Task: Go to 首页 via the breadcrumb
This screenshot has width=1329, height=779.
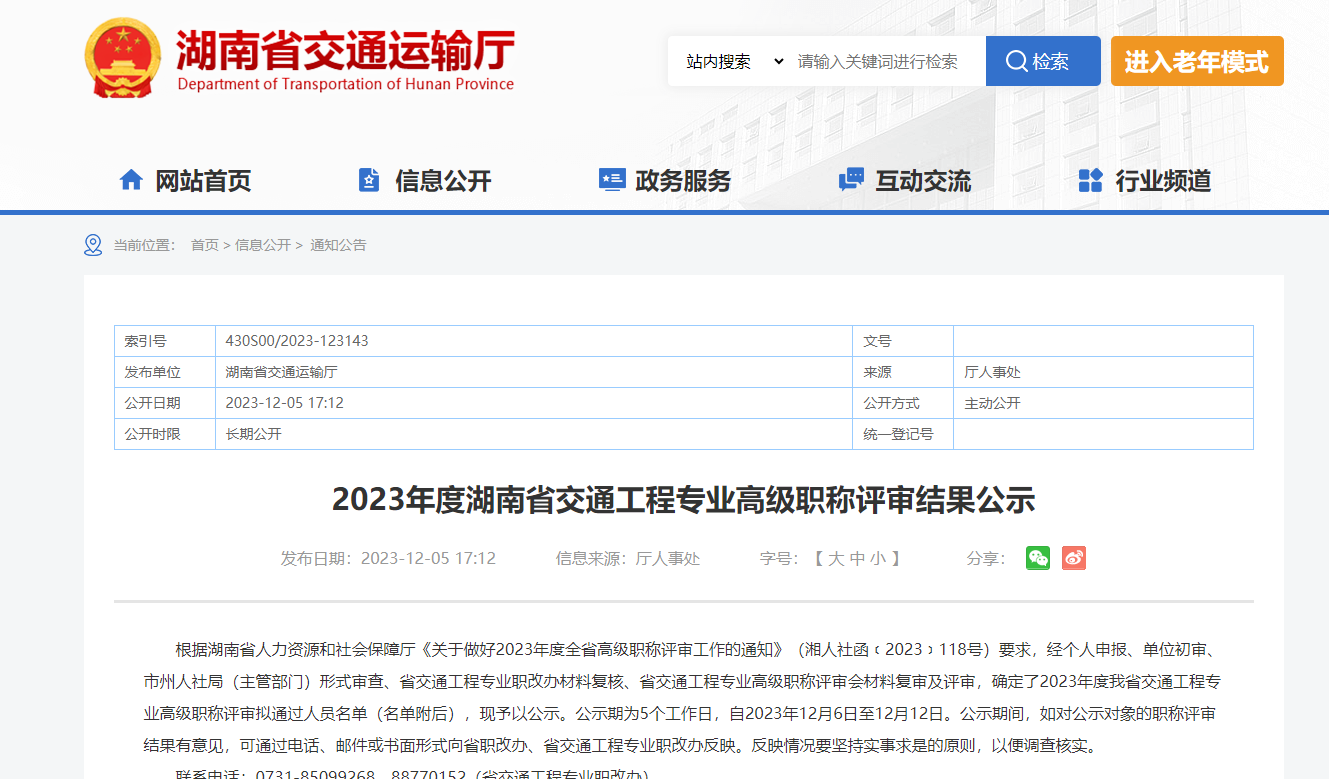Action: pyautogui.click(x=204, y=245)
